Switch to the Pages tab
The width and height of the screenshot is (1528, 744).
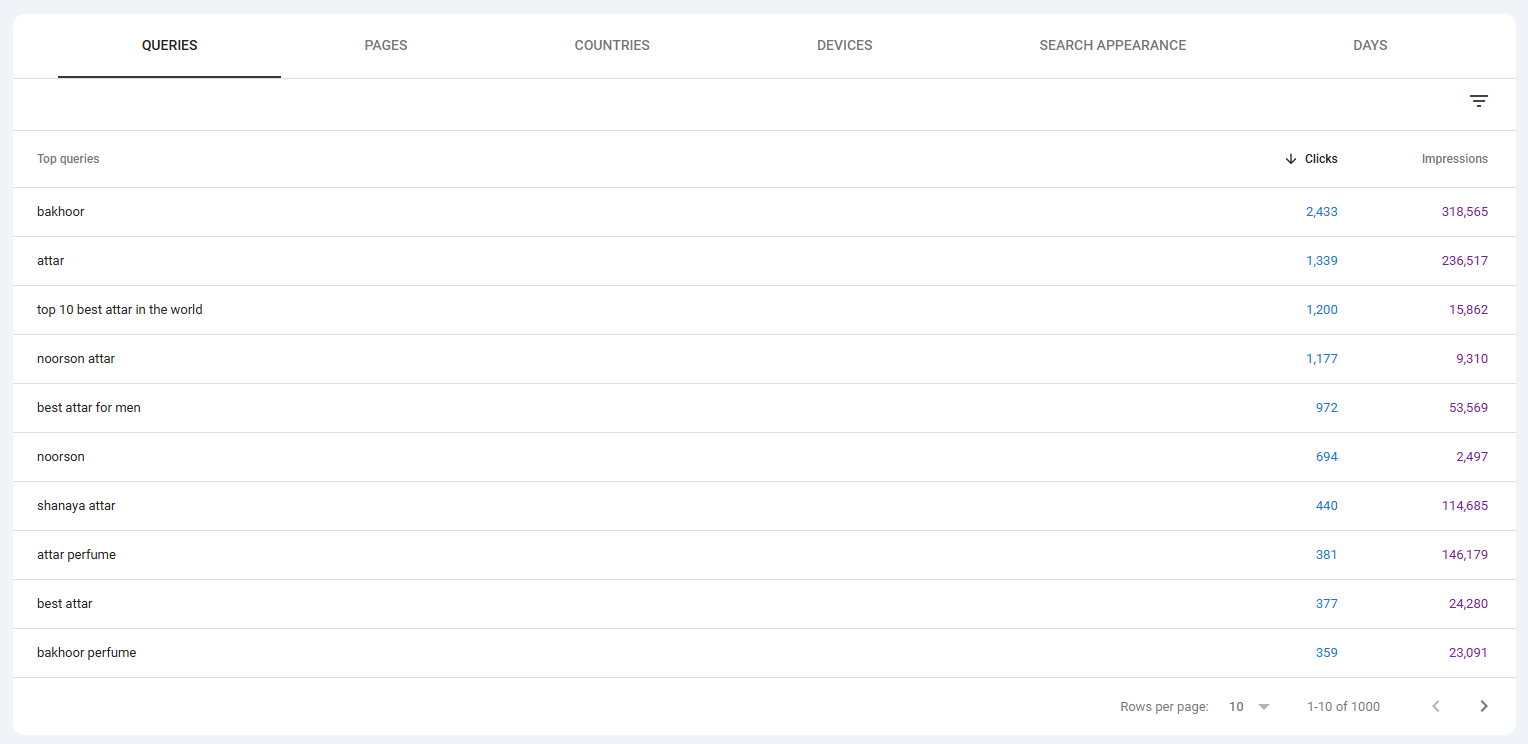coord(385,45)
